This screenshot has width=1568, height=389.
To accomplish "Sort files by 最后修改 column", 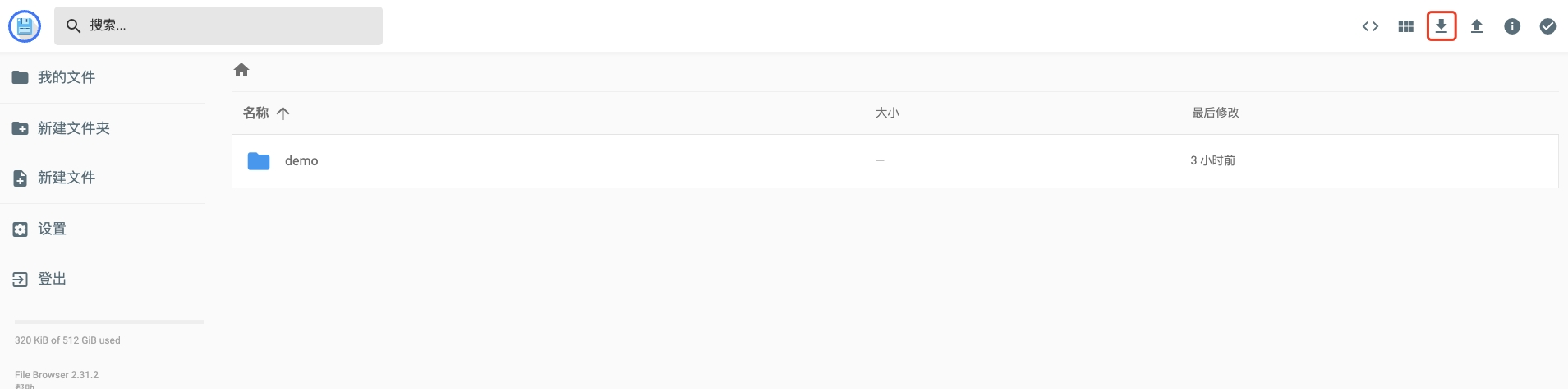I will [x=1216, y=113].
